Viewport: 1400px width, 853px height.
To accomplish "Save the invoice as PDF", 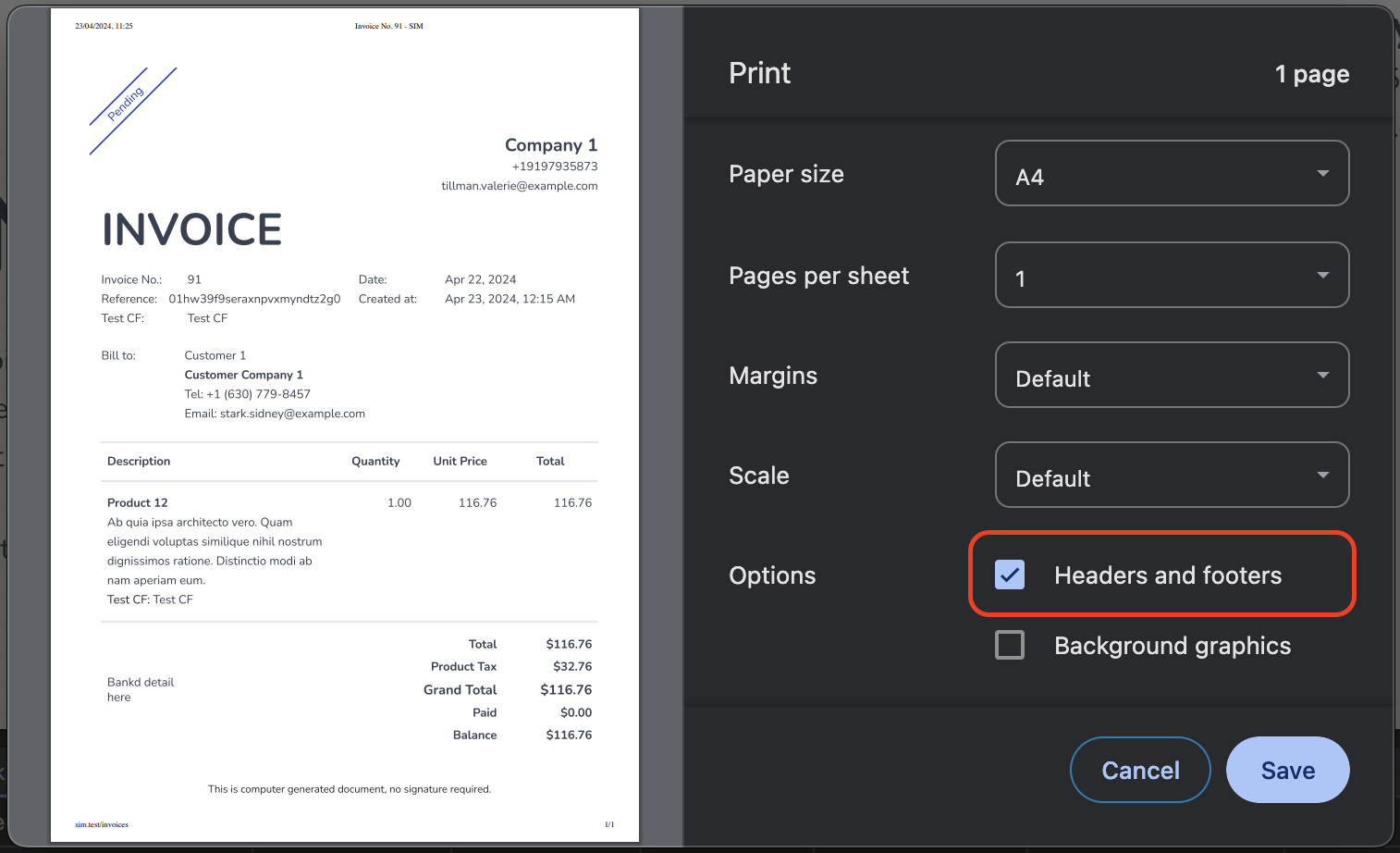I will coord(1287,770).
